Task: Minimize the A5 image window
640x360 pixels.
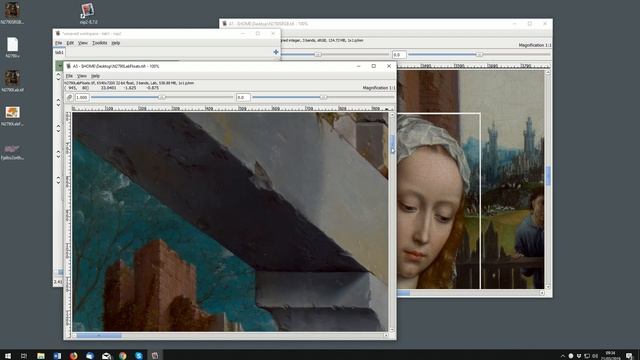Action: click(x=358, y=66)
